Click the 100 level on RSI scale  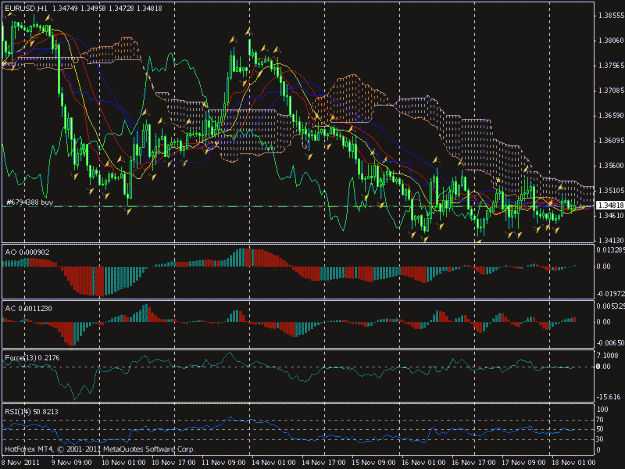click(603, 410)
